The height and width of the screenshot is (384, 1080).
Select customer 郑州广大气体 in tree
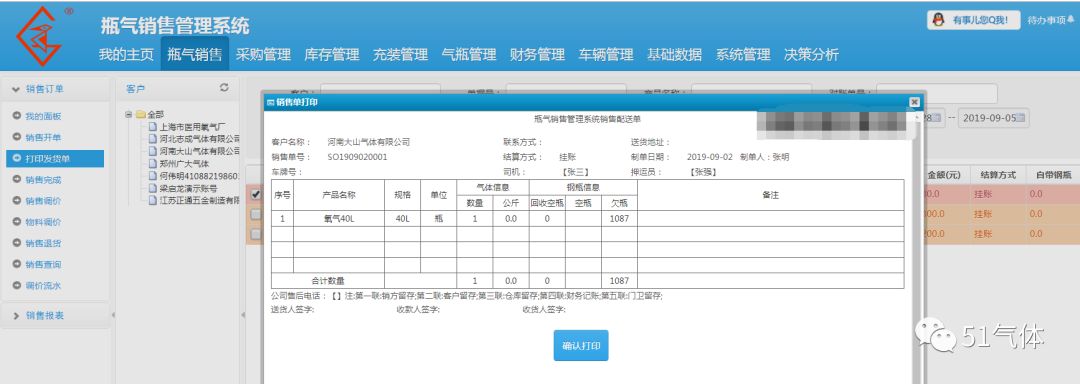pyautogui.click(x=184, y=164)
